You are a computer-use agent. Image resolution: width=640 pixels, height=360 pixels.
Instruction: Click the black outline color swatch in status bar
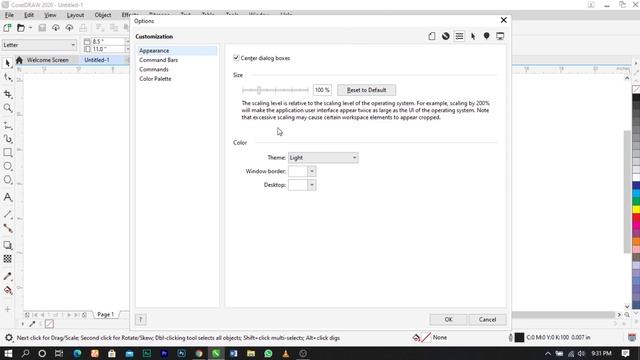[x=519, y=338]
